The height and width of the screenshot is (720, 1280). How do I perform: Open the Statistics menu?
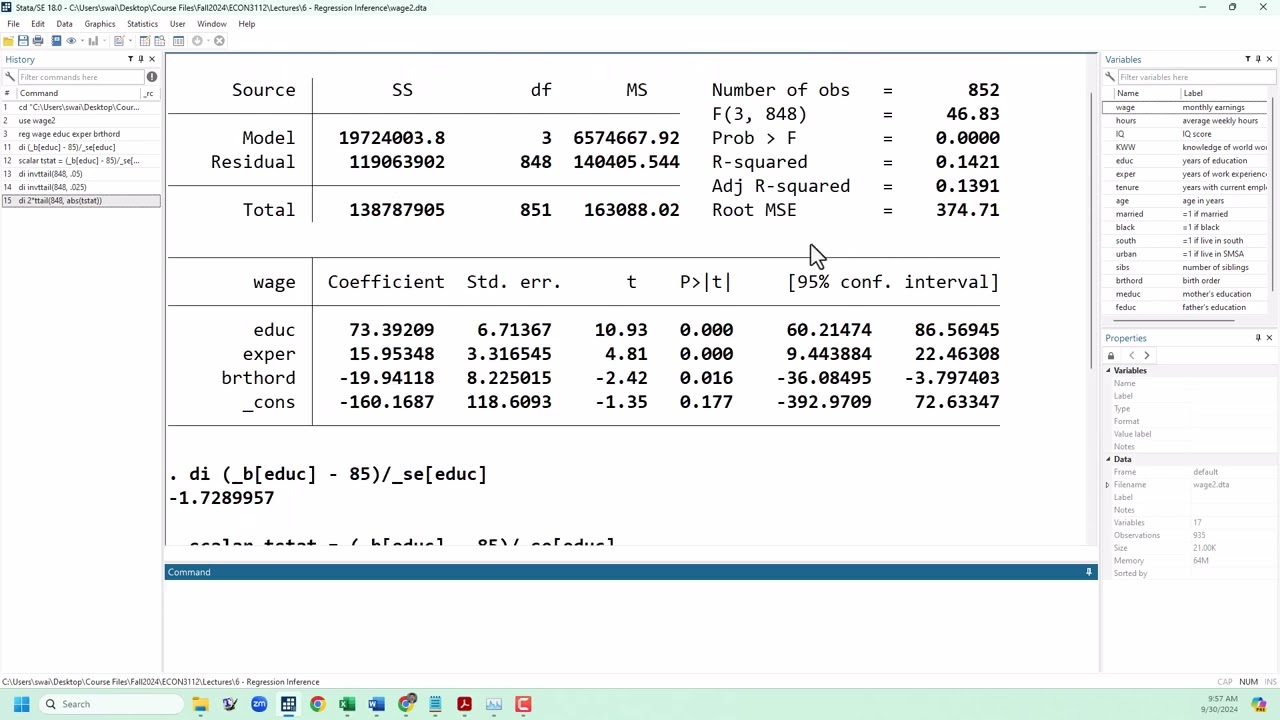(142, 23)
